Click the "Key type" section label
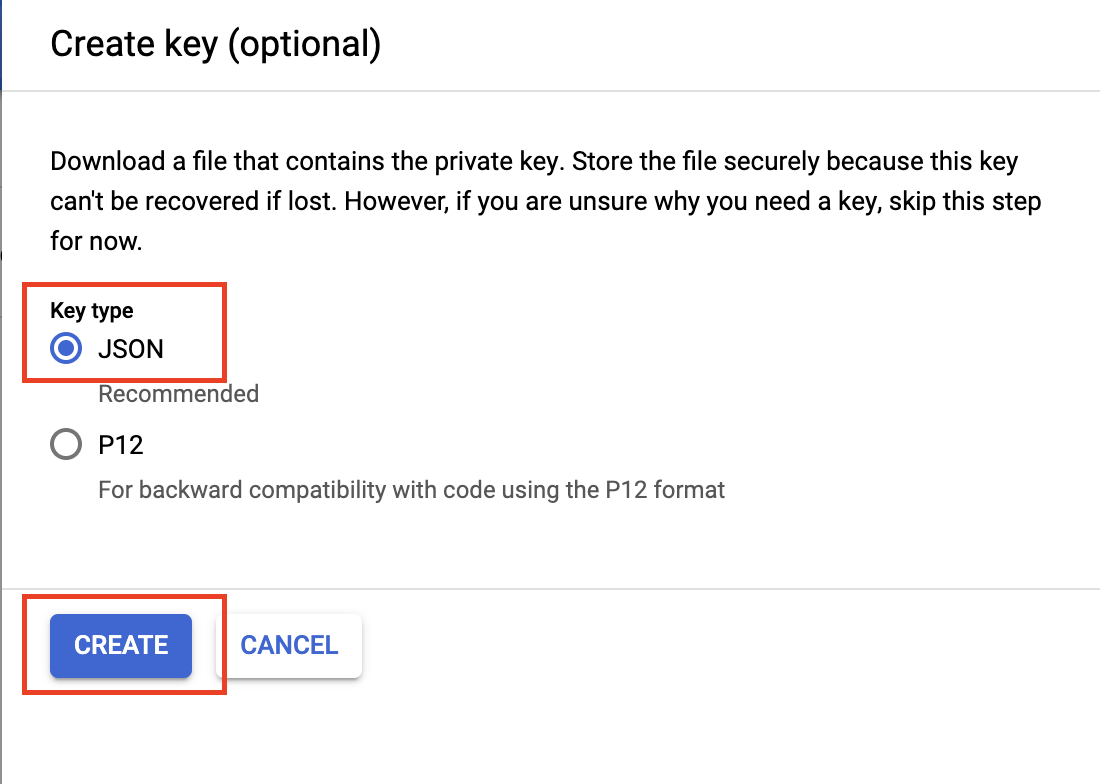The image size is (1100, 784). click(91, 310)
